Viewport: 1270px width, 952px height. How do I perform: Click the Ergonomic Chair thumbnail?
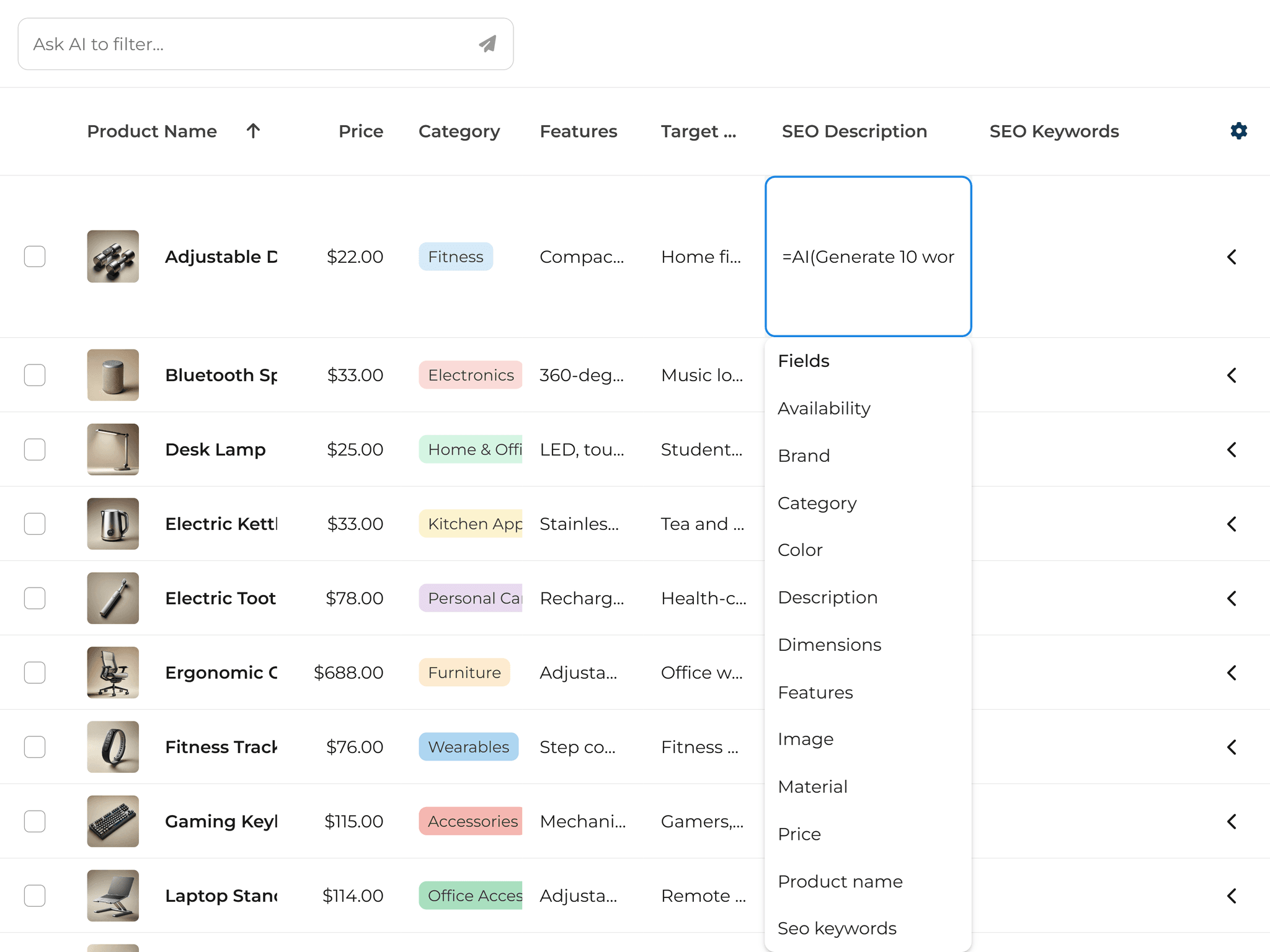[112, 672]
